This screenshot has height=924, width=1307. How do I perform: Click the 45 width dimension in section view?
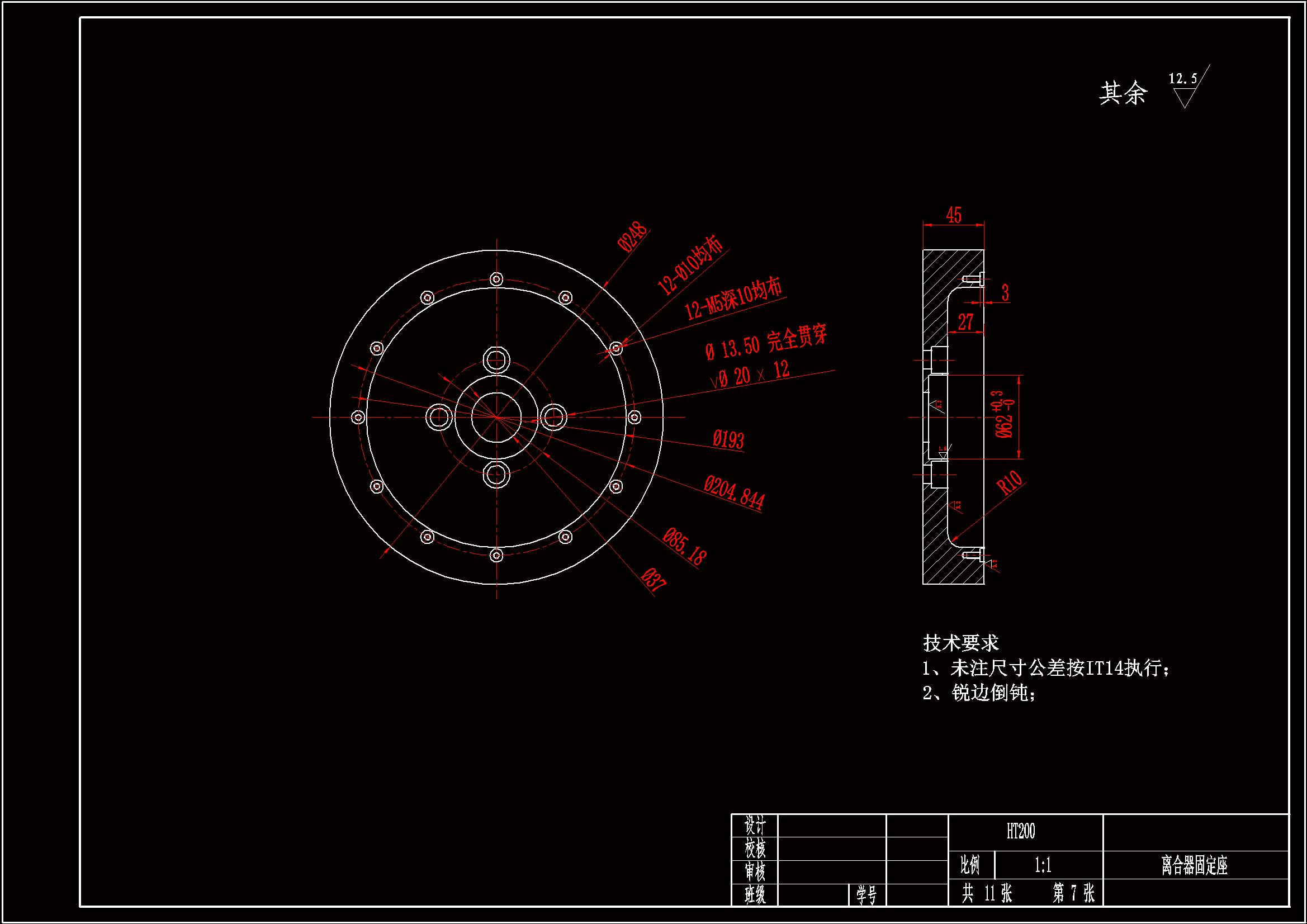coord(954,215)
